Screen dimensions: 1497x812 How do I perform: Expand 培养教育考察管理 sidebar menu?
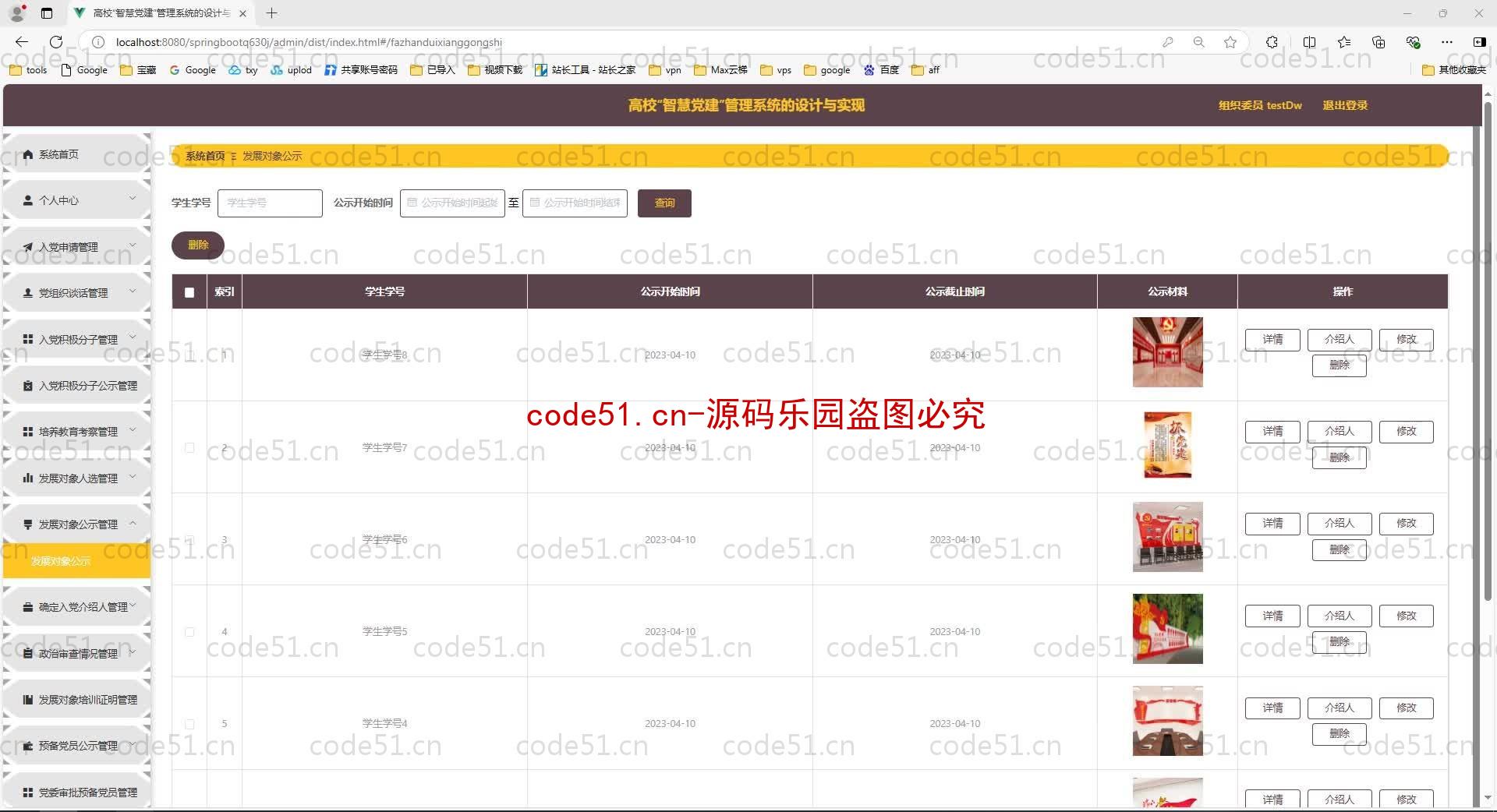76,431
